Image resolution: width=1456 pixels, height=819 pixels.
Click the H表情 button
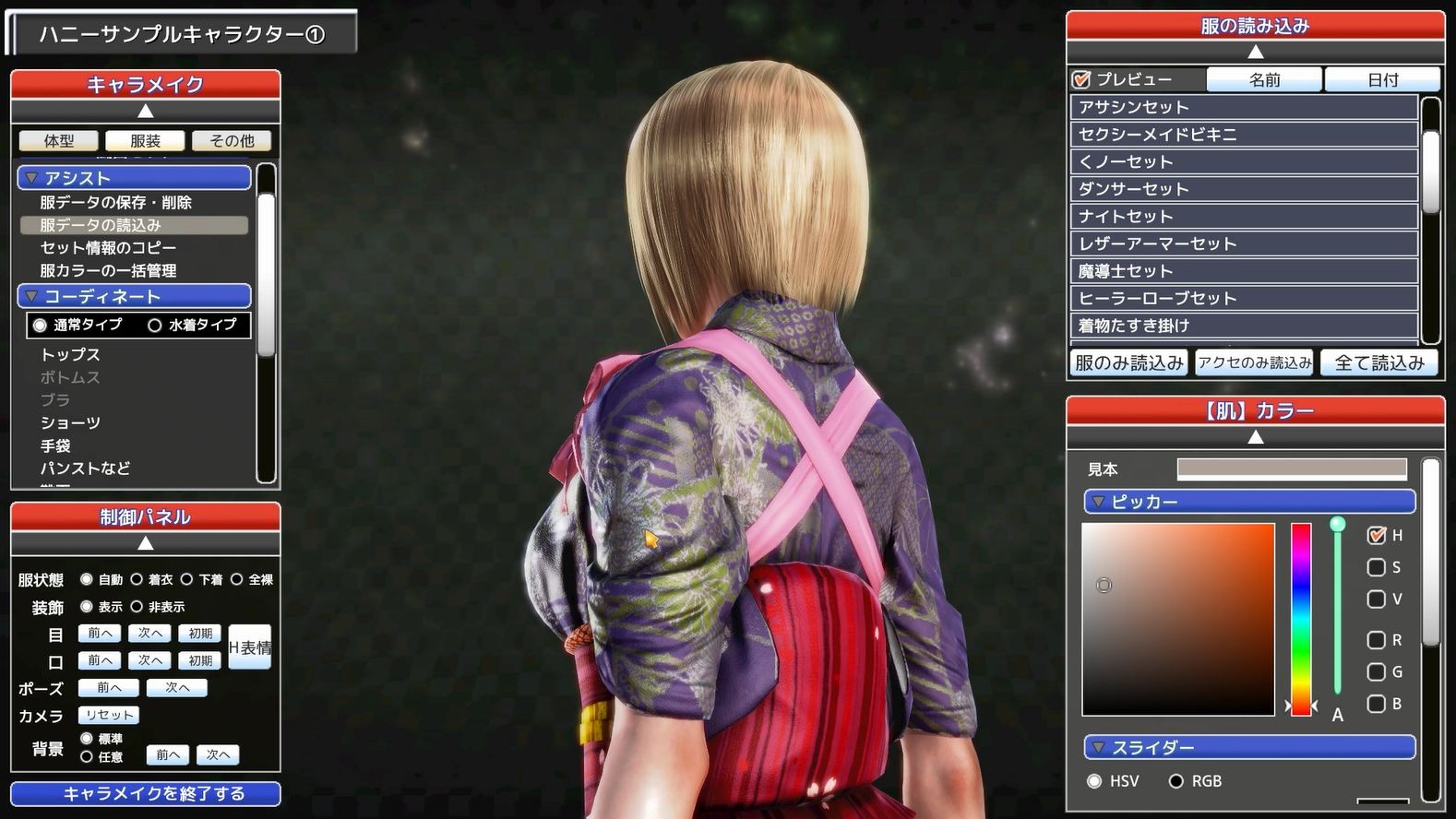coord(250,647)
